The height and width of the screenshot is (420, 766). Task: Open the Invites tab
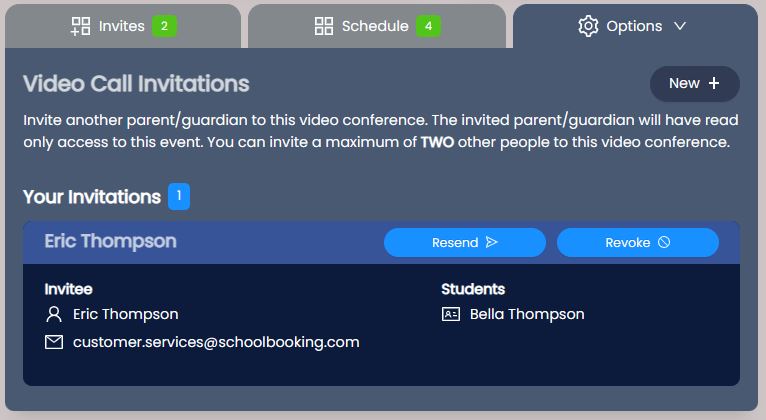click(123, 26)
